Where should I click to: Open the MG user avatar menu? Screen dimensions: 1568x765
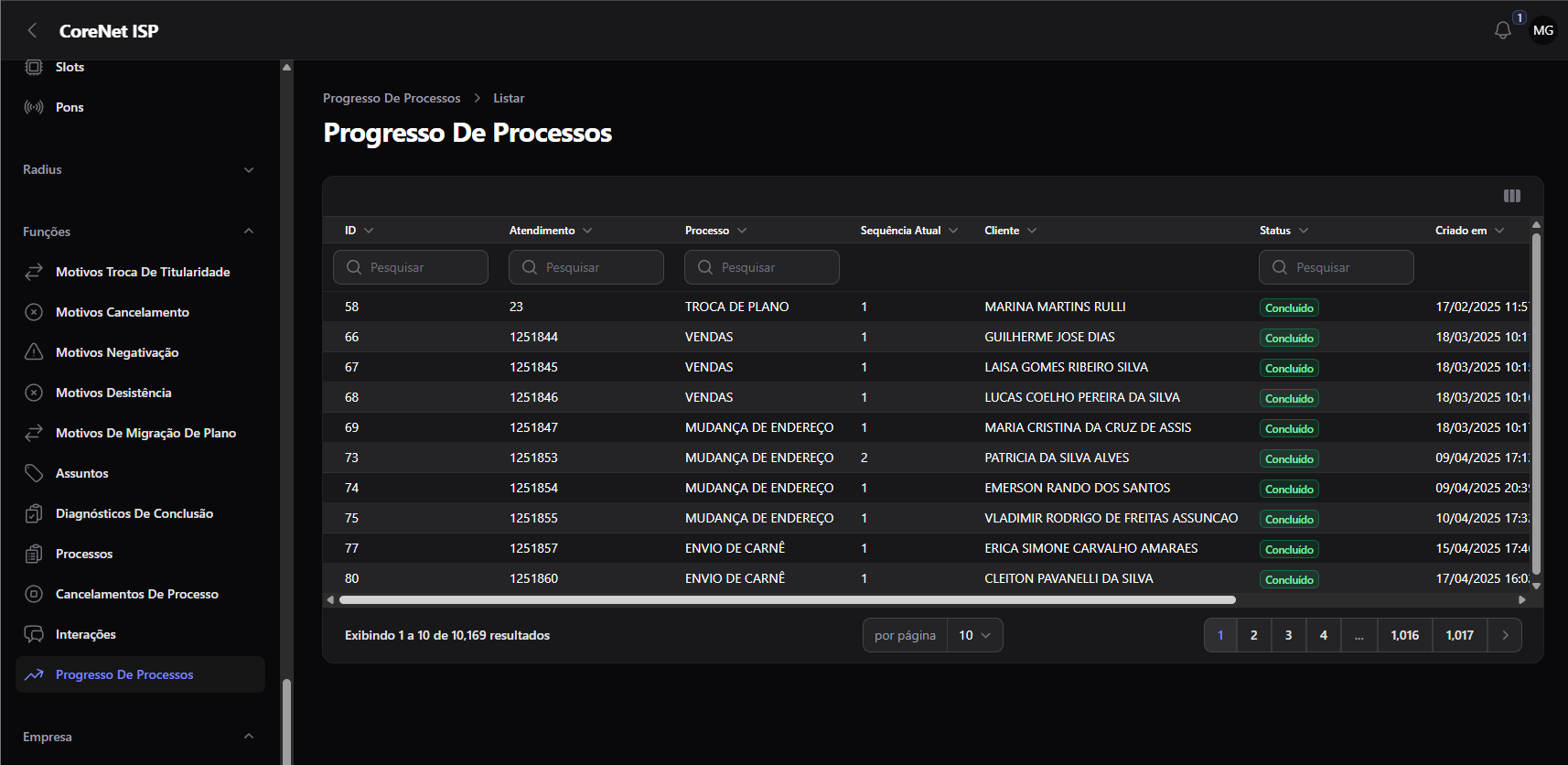pyautogui.click(x=1543, y=30)
